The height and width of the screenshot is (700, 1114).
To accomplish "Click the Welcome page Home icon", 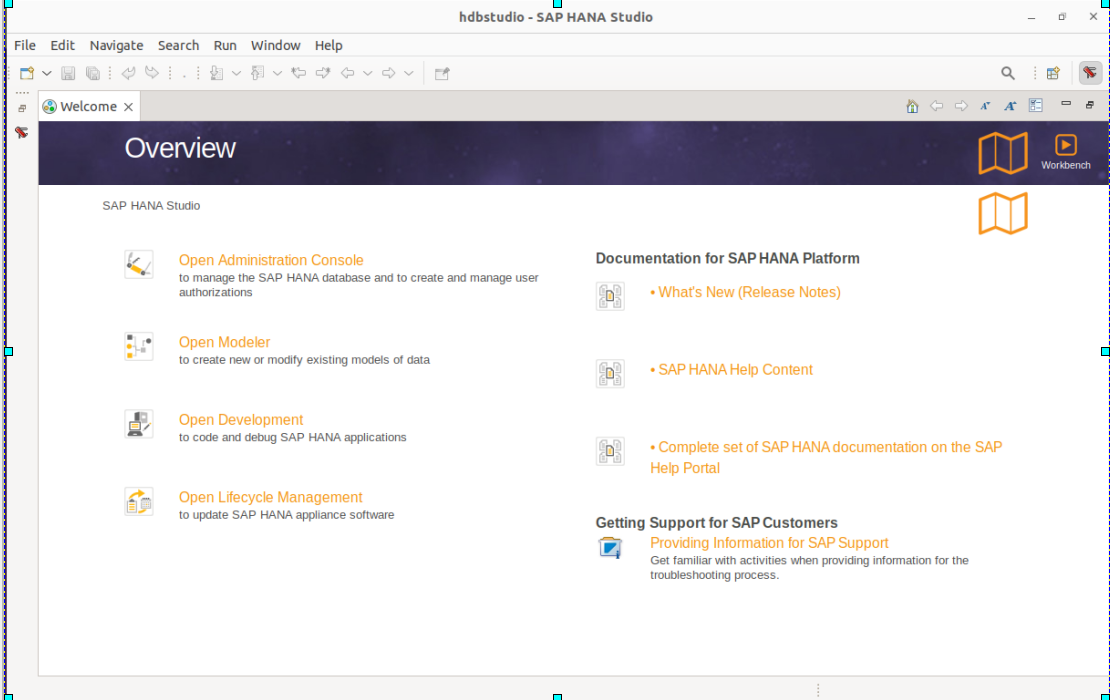I will (912, 106).
